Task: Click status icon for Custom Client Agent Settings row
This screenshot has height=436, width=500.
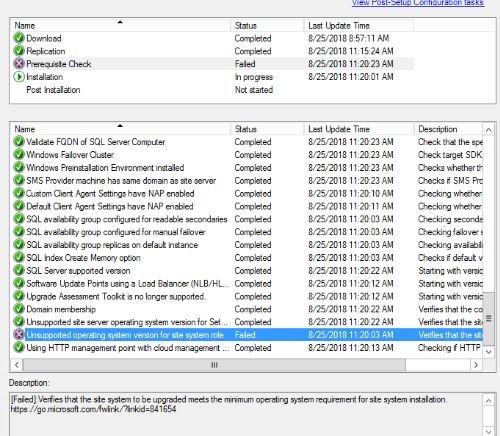Action: click(19, 193)
